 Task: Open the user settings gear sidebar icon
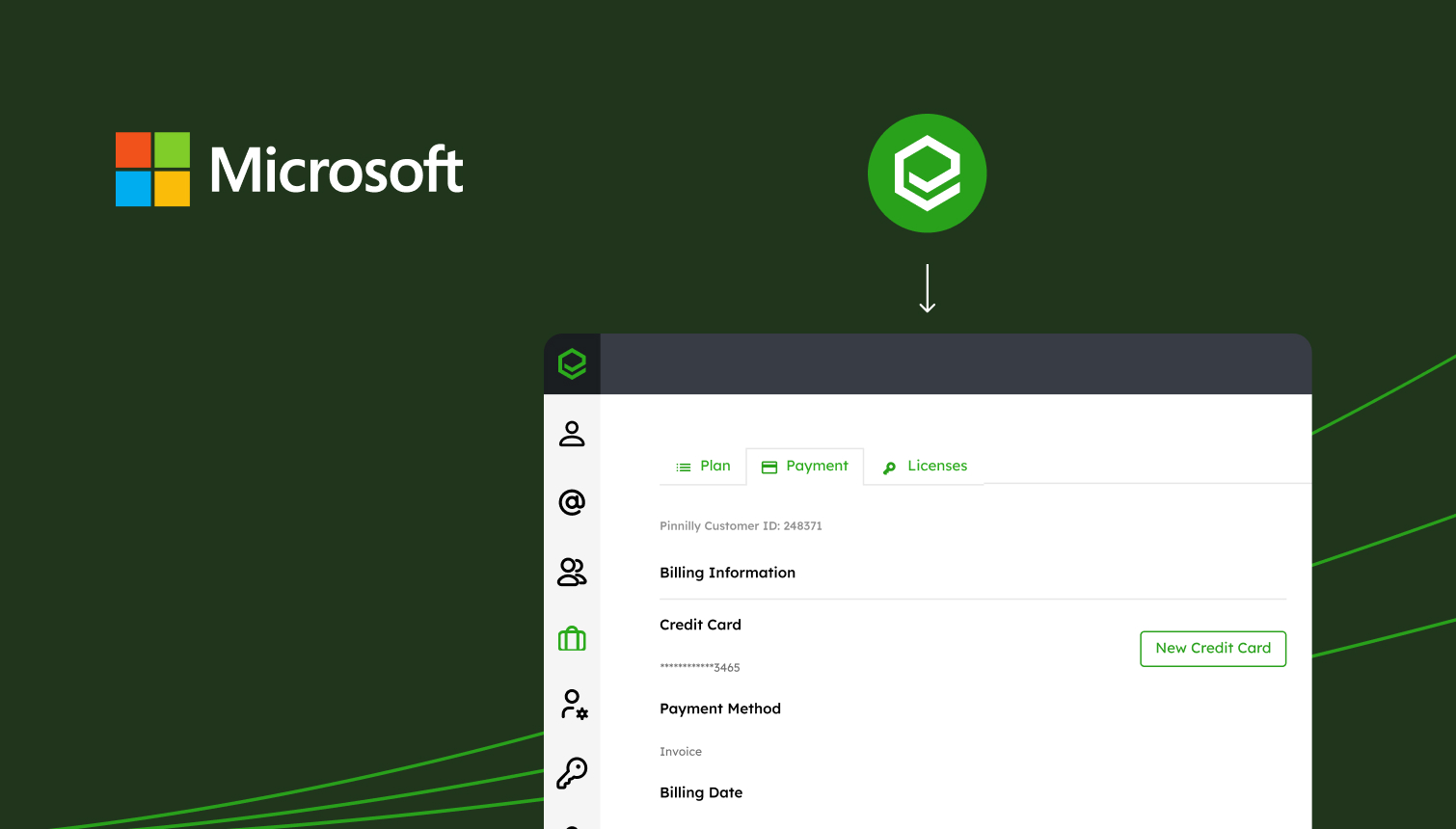[574, 705]
